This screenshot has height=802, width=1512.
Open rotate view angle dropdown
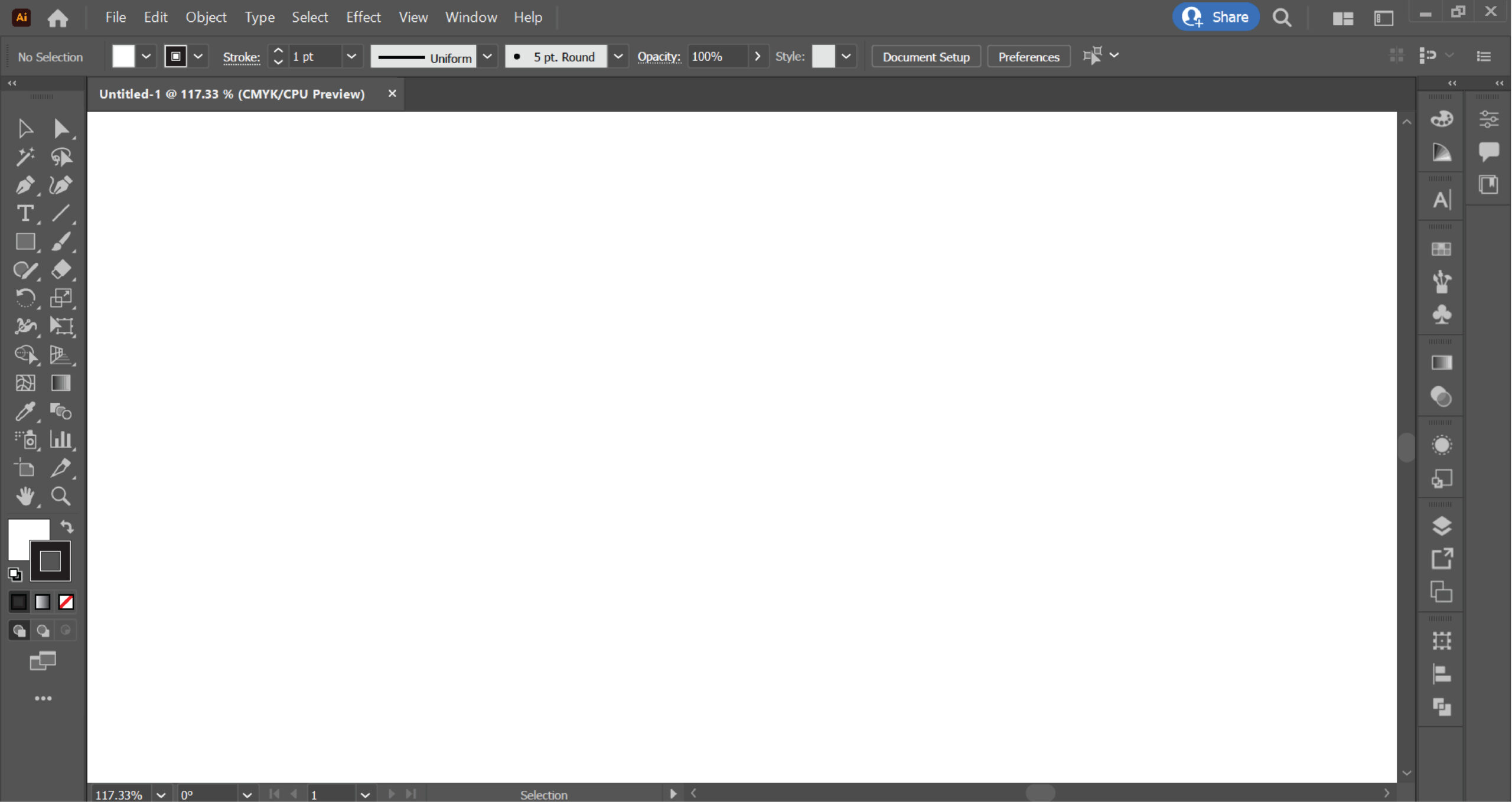247,795
